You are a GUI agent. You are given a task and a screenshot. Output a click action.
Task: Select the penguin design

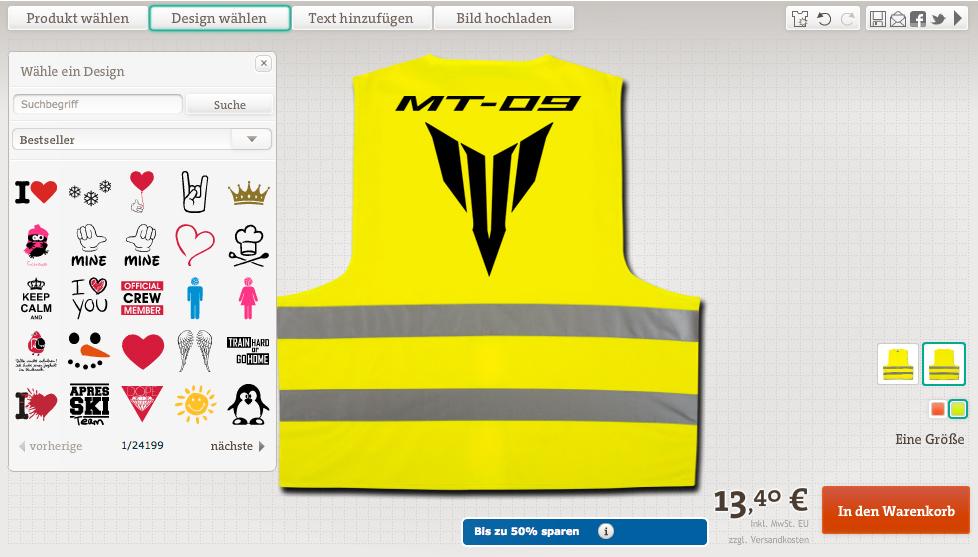pyautogui.click(x=248, y=403)
